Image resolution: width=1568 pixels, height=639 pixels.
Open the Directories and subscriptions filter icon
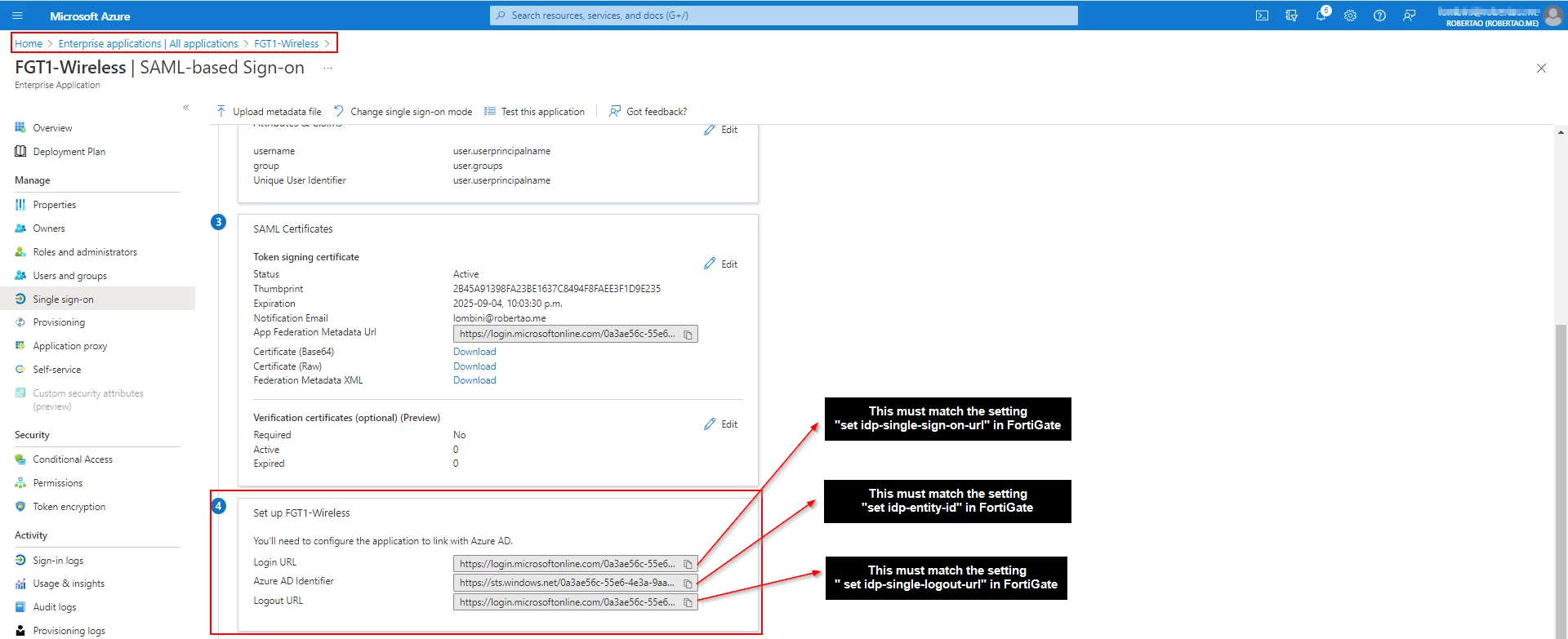1291,16
